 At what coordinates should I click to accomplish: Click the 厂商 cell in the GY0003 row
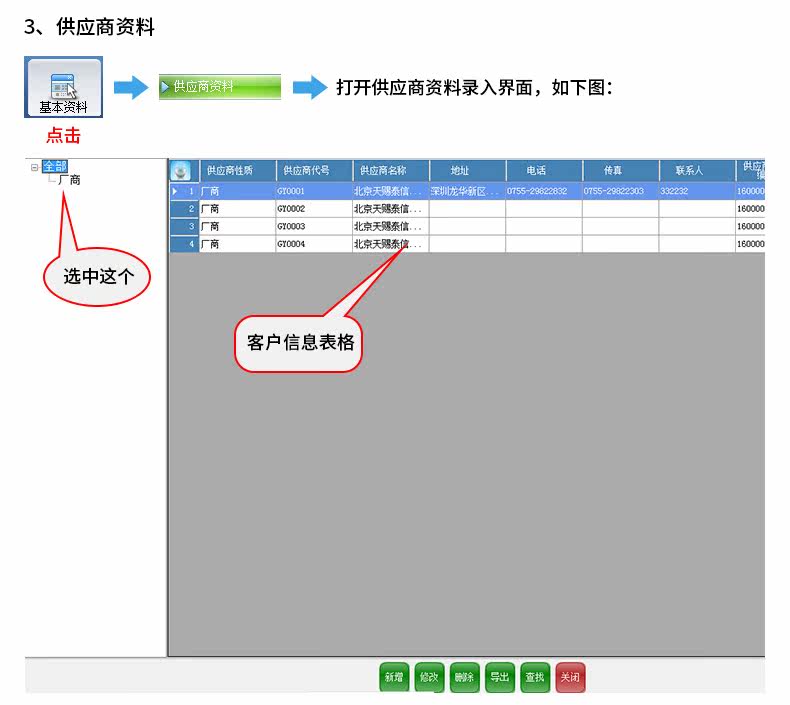(237, 226)
